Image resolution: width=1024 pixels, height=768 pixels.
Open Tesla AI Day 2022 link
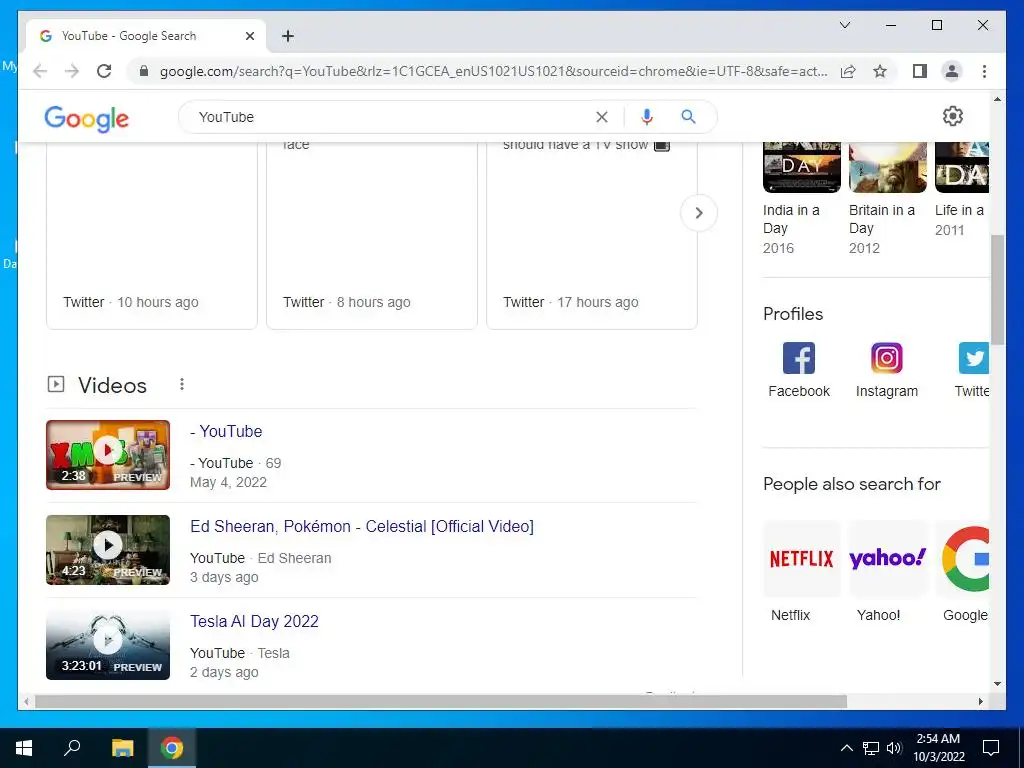tap(254, 621)
